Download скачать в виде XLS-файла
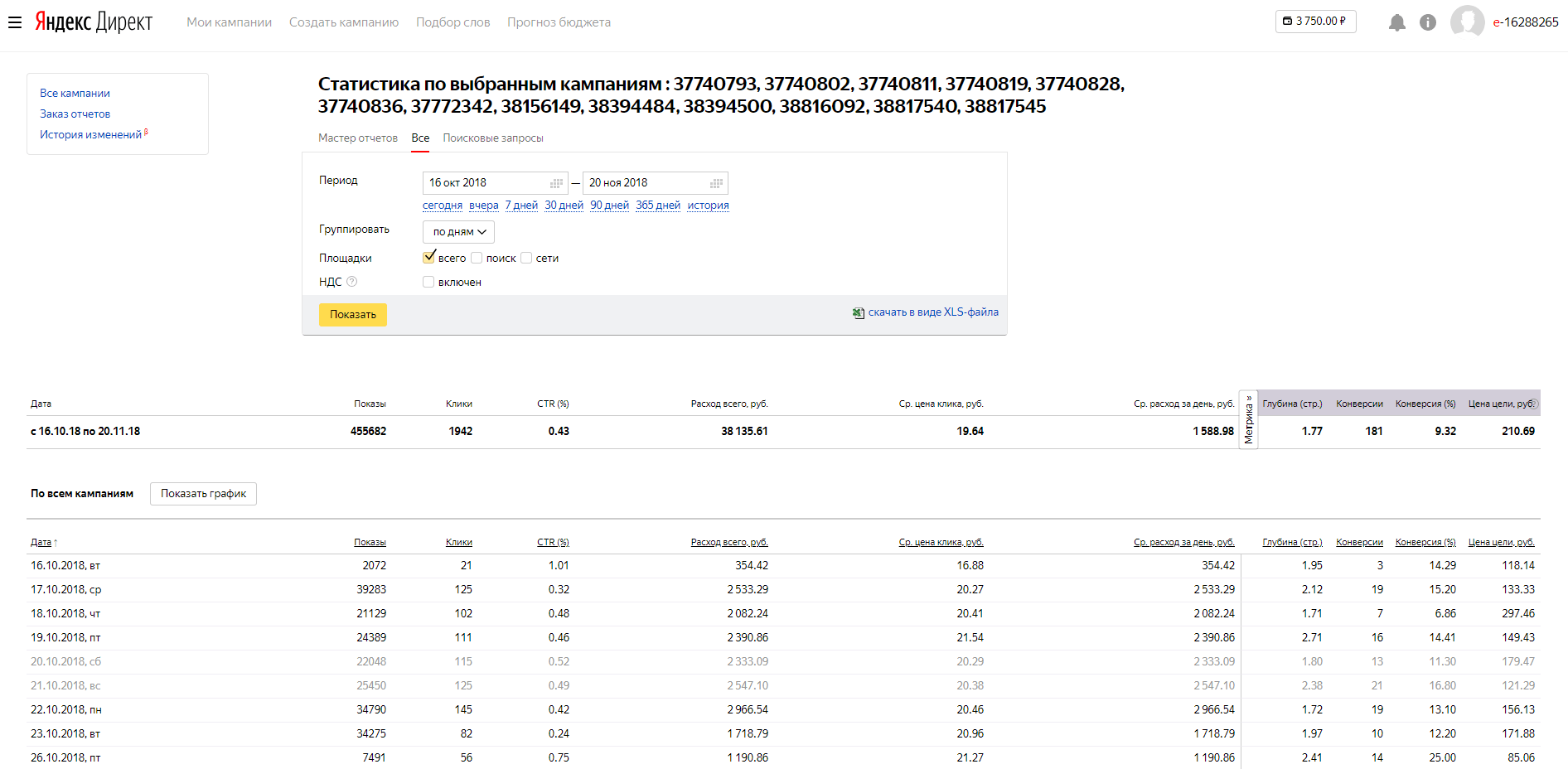 tap(933, 312)
